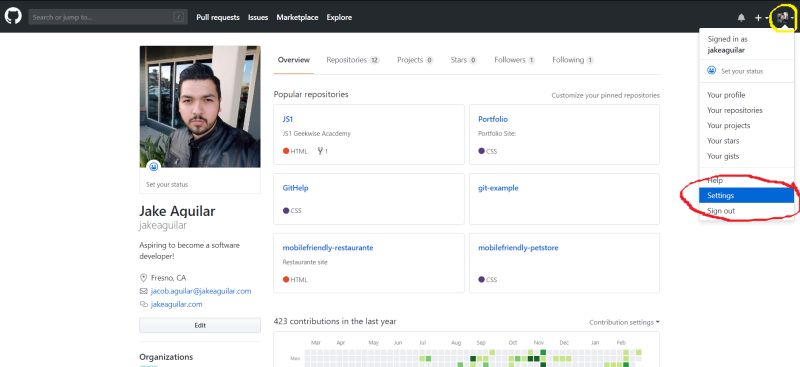Select Settings in the user menu
800x367 pixels.
[746, 195]
